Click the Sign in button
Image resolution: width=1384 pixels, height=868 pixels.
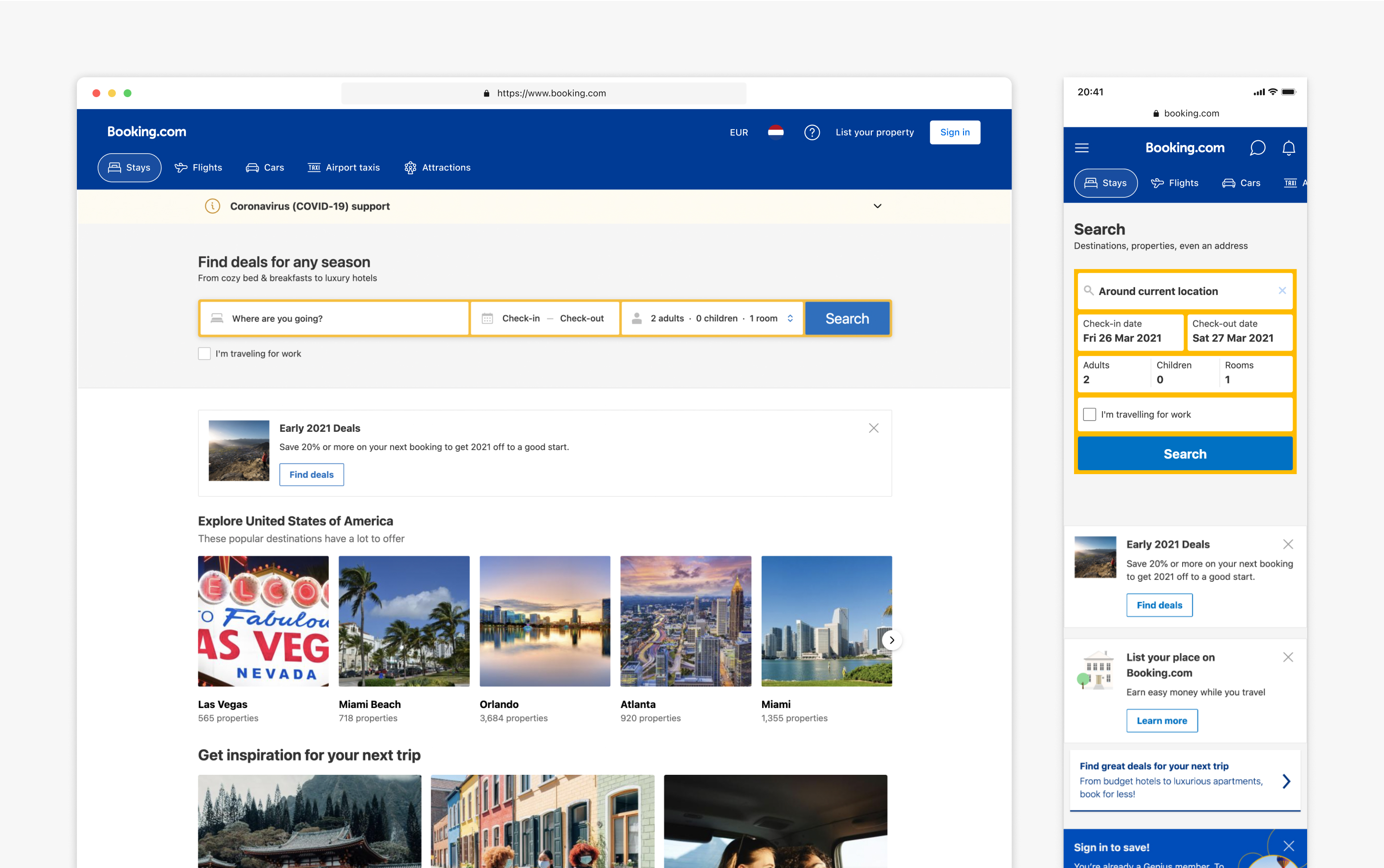[954, 133]
